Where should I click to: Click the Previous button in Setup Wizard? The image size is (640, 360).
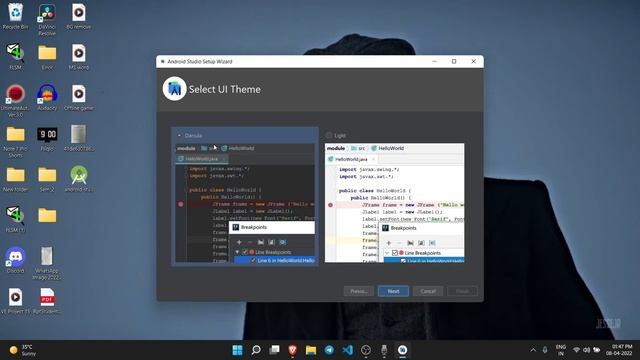[359, 291]
